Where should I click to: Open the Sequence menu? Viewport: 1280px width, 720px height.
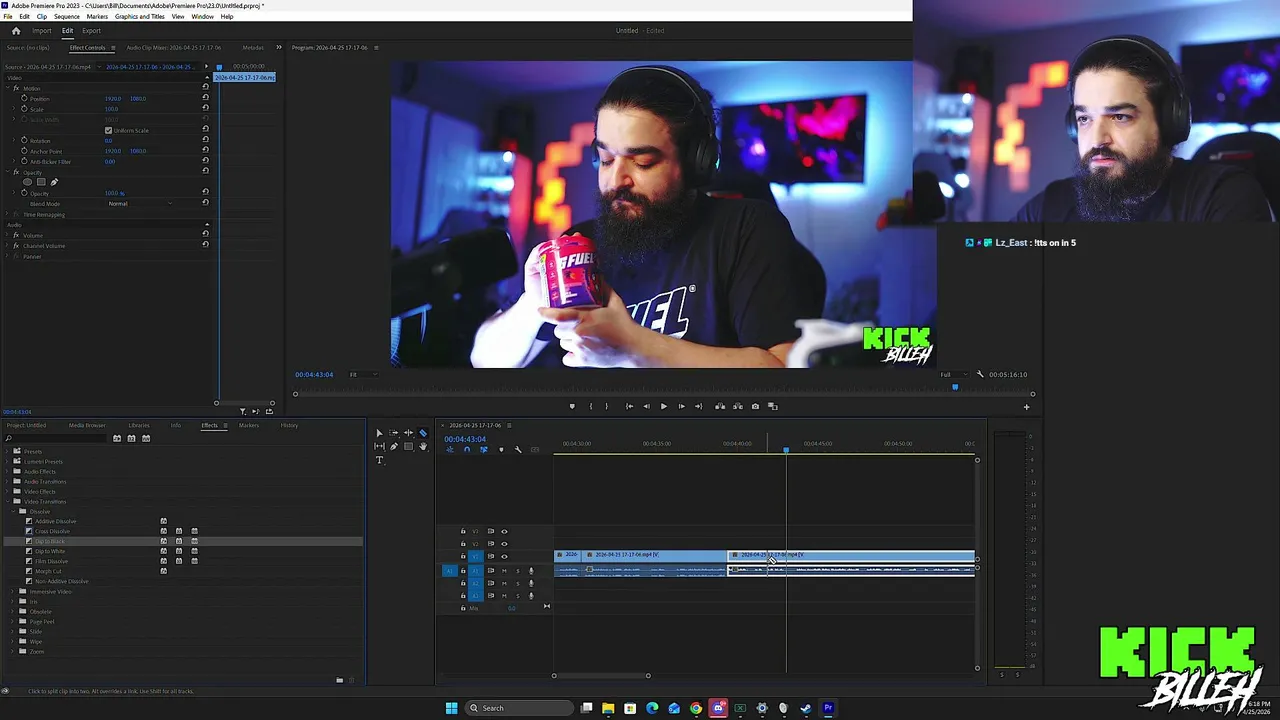pos(66,17)
